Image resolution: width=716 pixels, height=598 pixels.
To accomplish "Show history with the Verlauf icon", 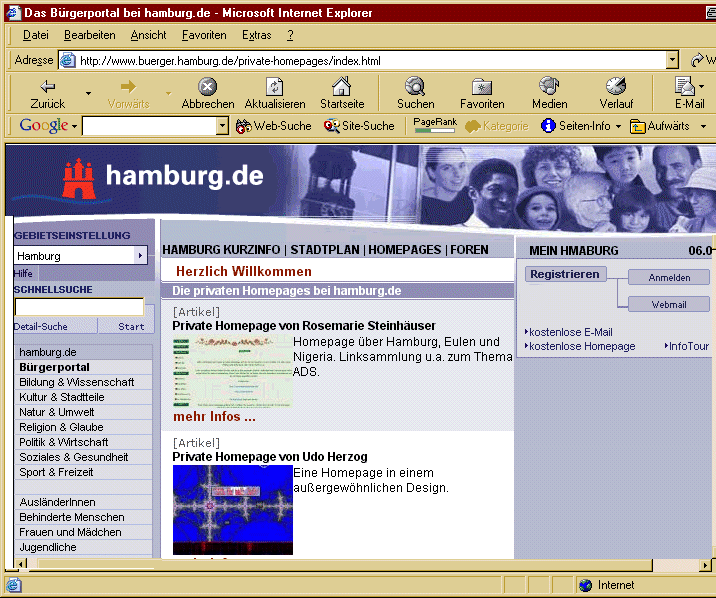I will (x=616, y=87).
